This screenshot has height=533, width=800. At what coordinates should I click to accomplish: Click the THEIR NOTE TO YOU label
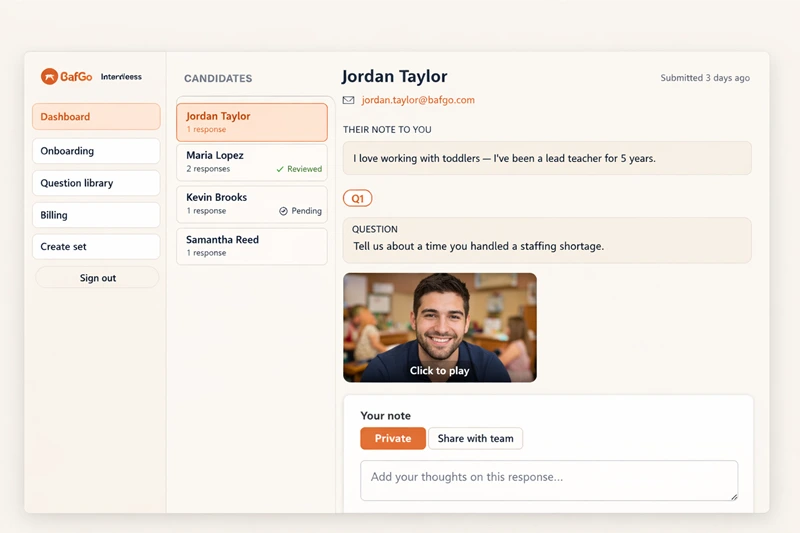[x=387, y=130]
